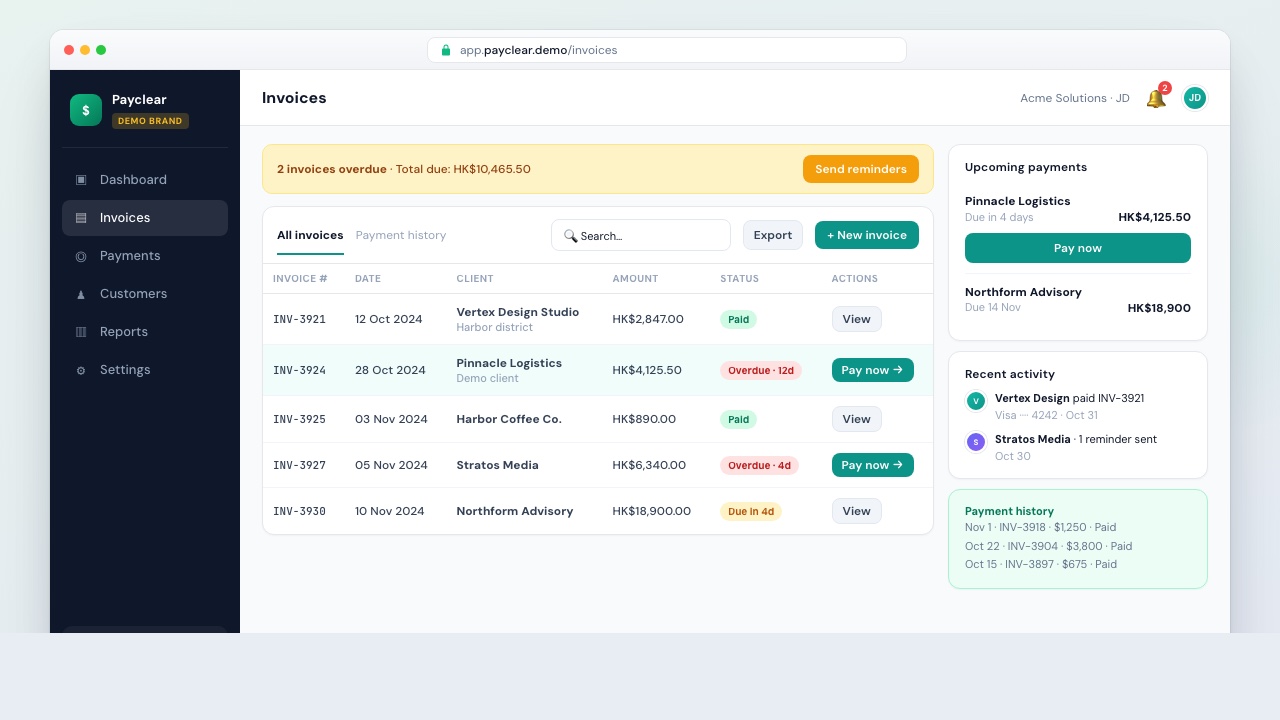Select Invoices in the sidebar
This screenshot has height=720, width=1280.
(x=145, y=218)
